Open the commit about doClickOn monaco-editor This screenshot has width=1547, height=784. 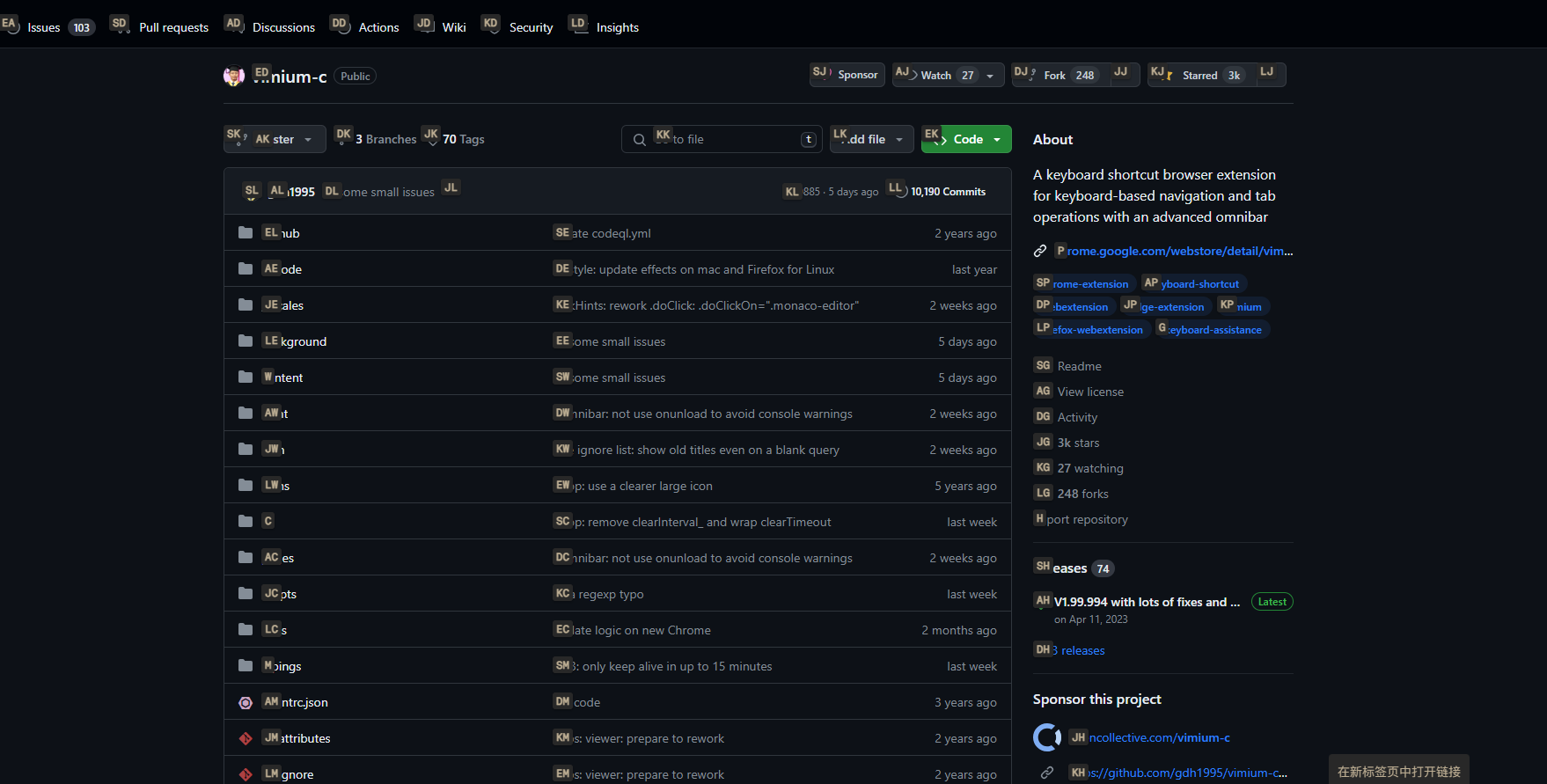point(707,305)
